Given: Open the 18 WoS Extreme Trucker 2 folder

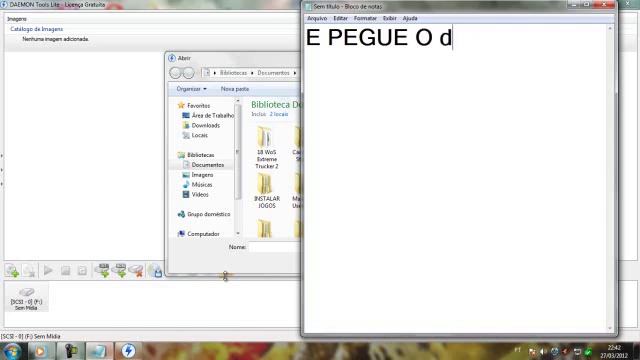Looking at the screenshot, I should tap(267, 147).
